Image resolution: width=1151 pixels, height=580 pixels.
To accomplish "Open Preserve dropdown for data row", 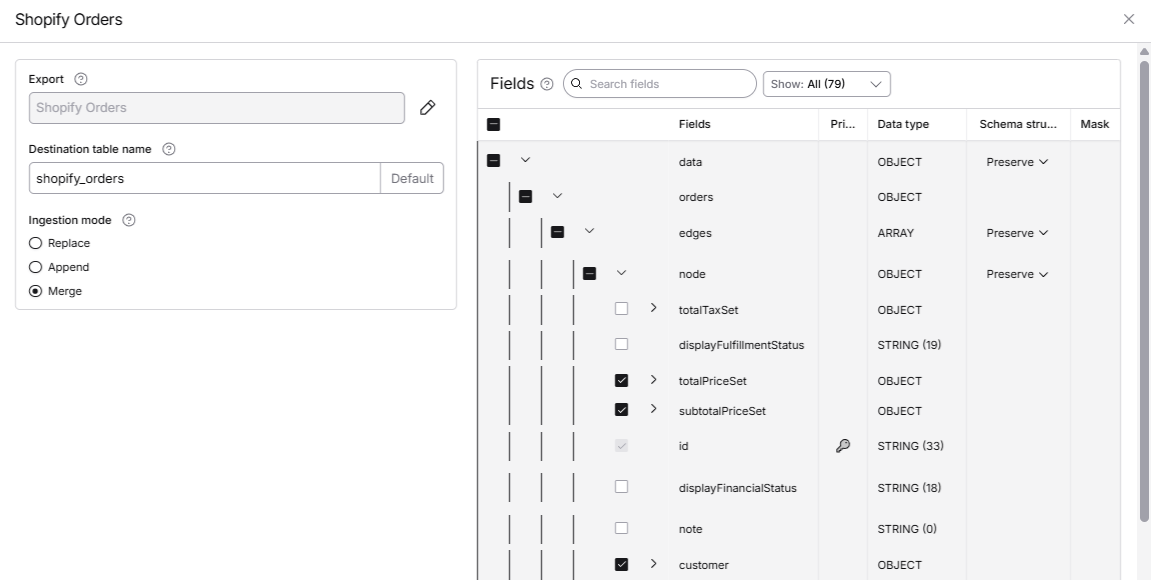I will [1017, 162].
